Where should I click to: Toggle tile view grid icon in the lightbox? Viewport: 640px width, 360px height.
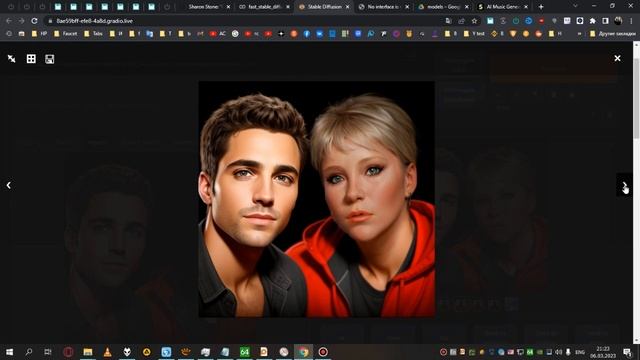[31, 59]
